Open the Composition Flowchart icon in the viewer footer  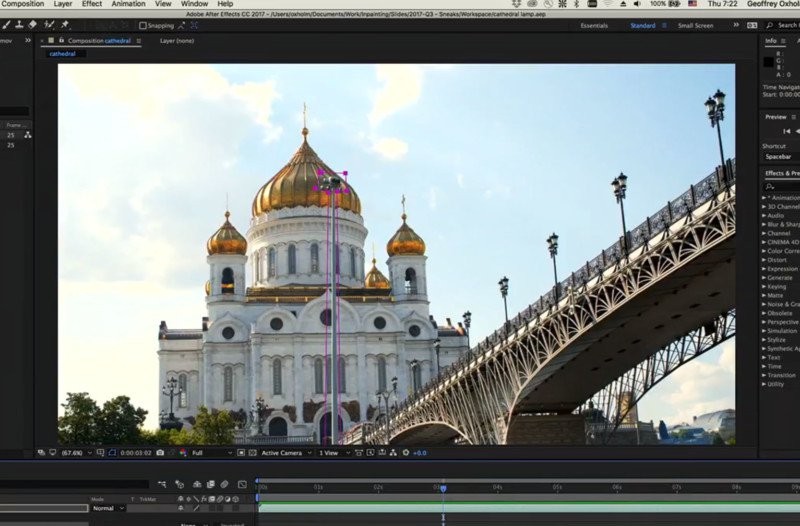tap(393, 453)
